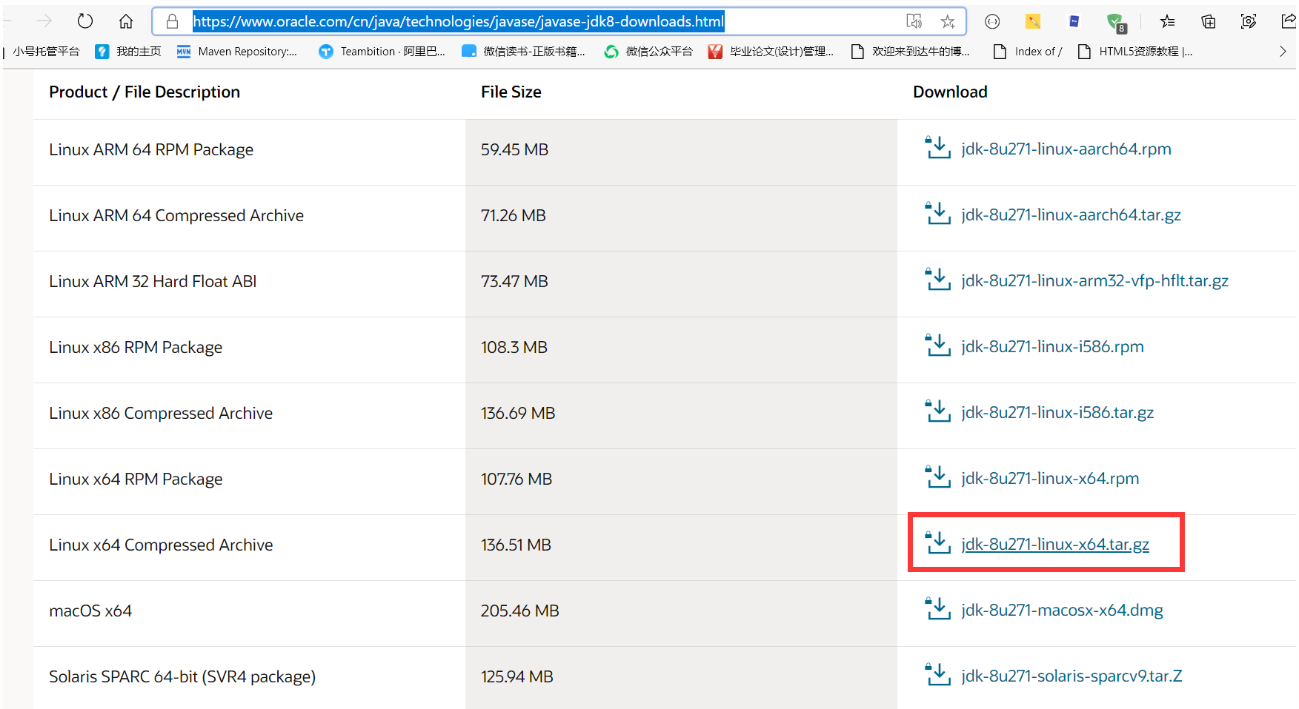Screen dimensions: 1299x709
Task: Click the forward navigation arrow
Action: 44,21
